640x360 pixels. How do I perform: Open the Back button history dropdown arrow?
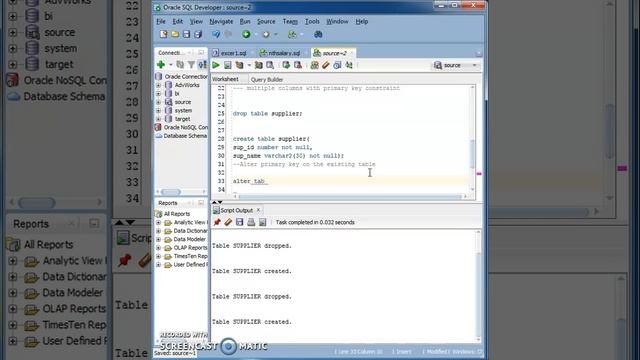tap(256, 35)
